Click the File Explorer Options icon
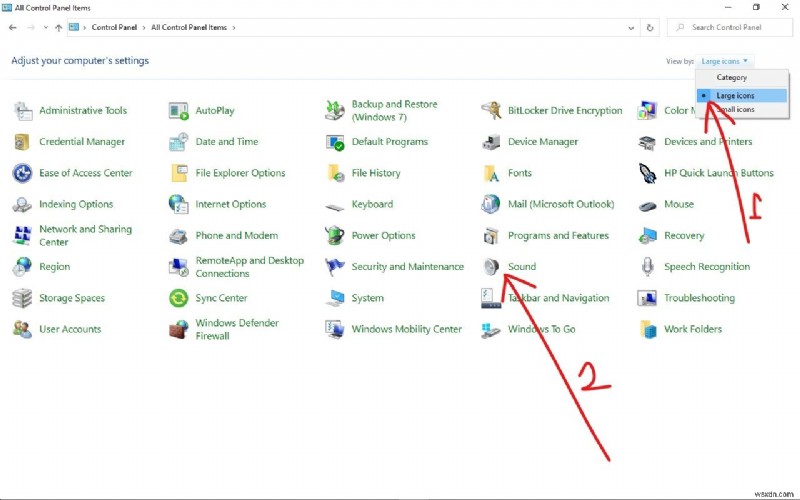The image size is (800, 500). point(179,173)
